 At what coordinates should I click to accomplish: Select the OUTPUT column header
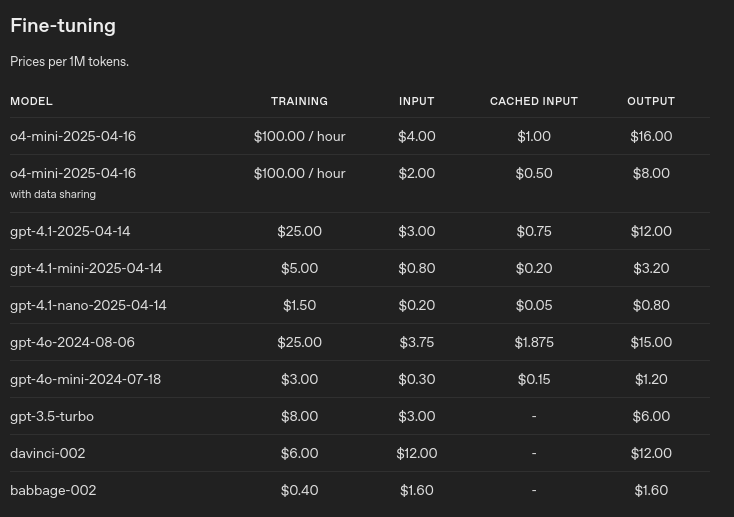[x=651, y=101]
